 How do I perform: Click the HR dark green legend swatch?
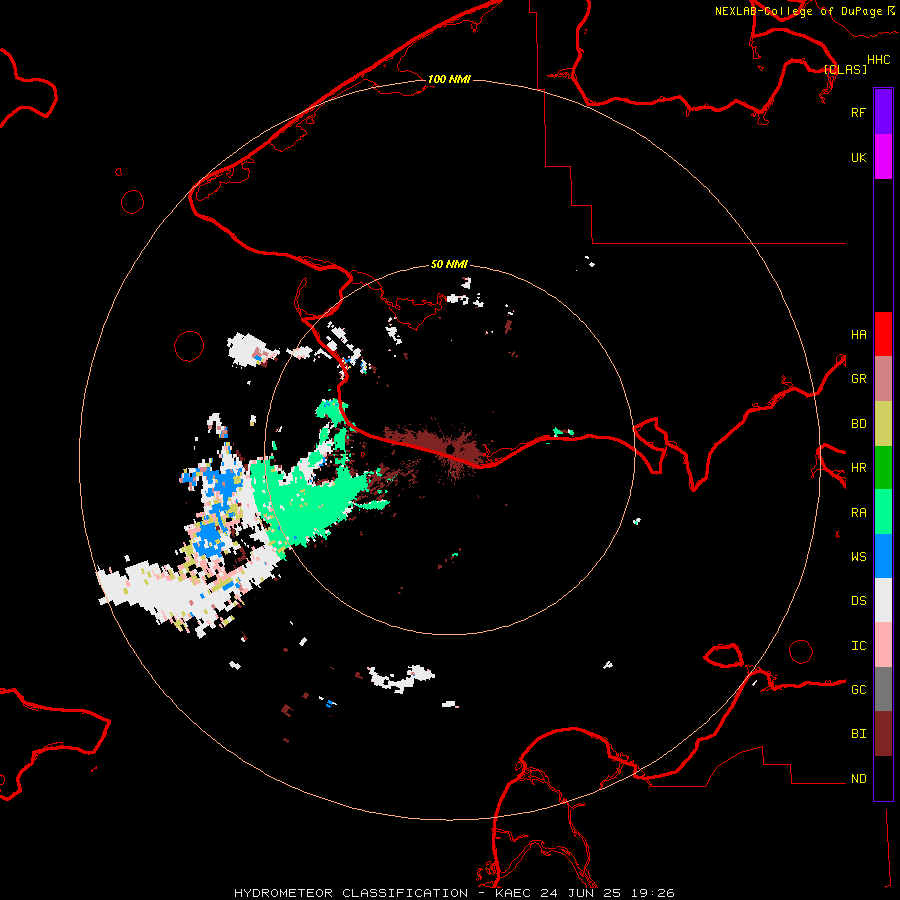click(883, 468)
